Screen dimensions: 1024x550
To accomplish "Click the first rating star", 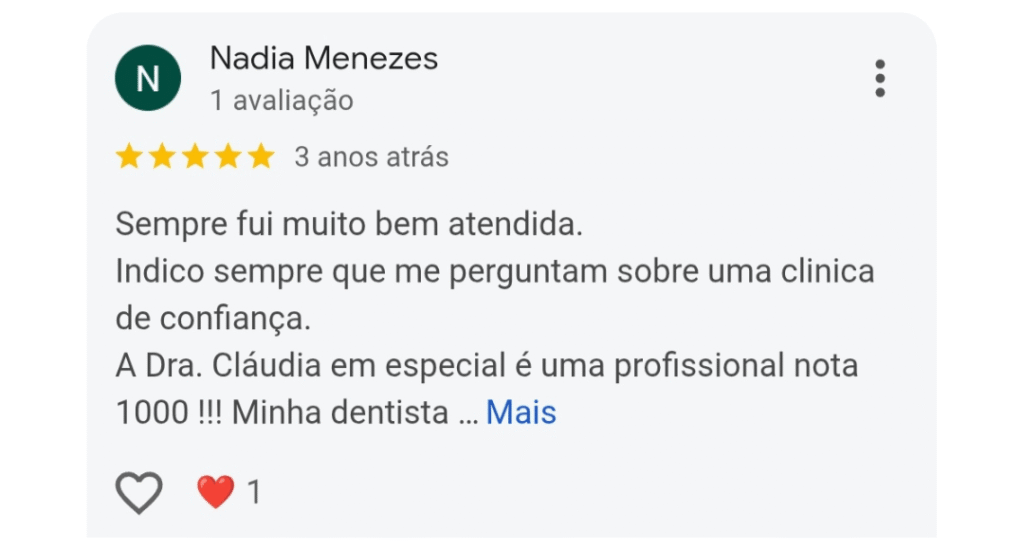I will pyautogui.click(x=129, y=157).
